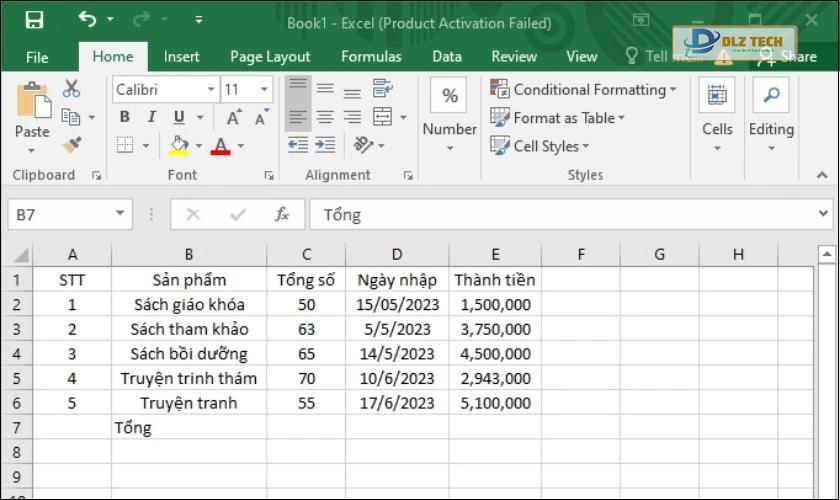Increase font size with large A
Image resolution: width=840 pixels, height=500 pixels.
[x=234, y=117]
